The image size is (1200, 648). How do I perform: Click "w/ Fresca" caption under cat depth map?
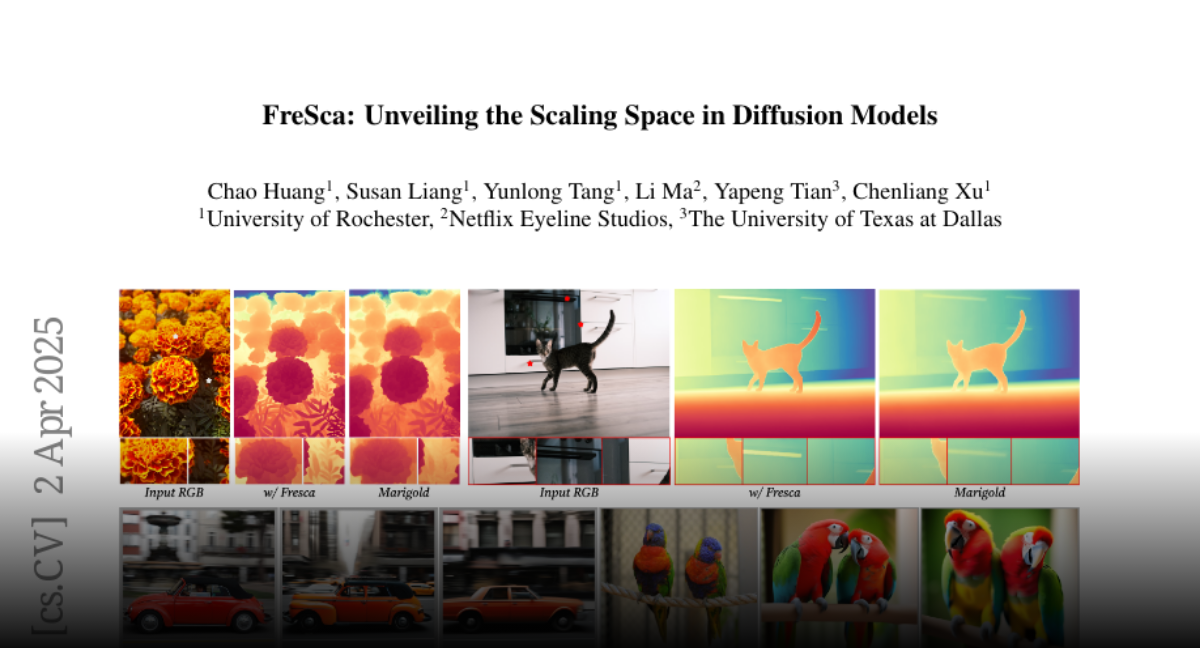coord(775,493)
